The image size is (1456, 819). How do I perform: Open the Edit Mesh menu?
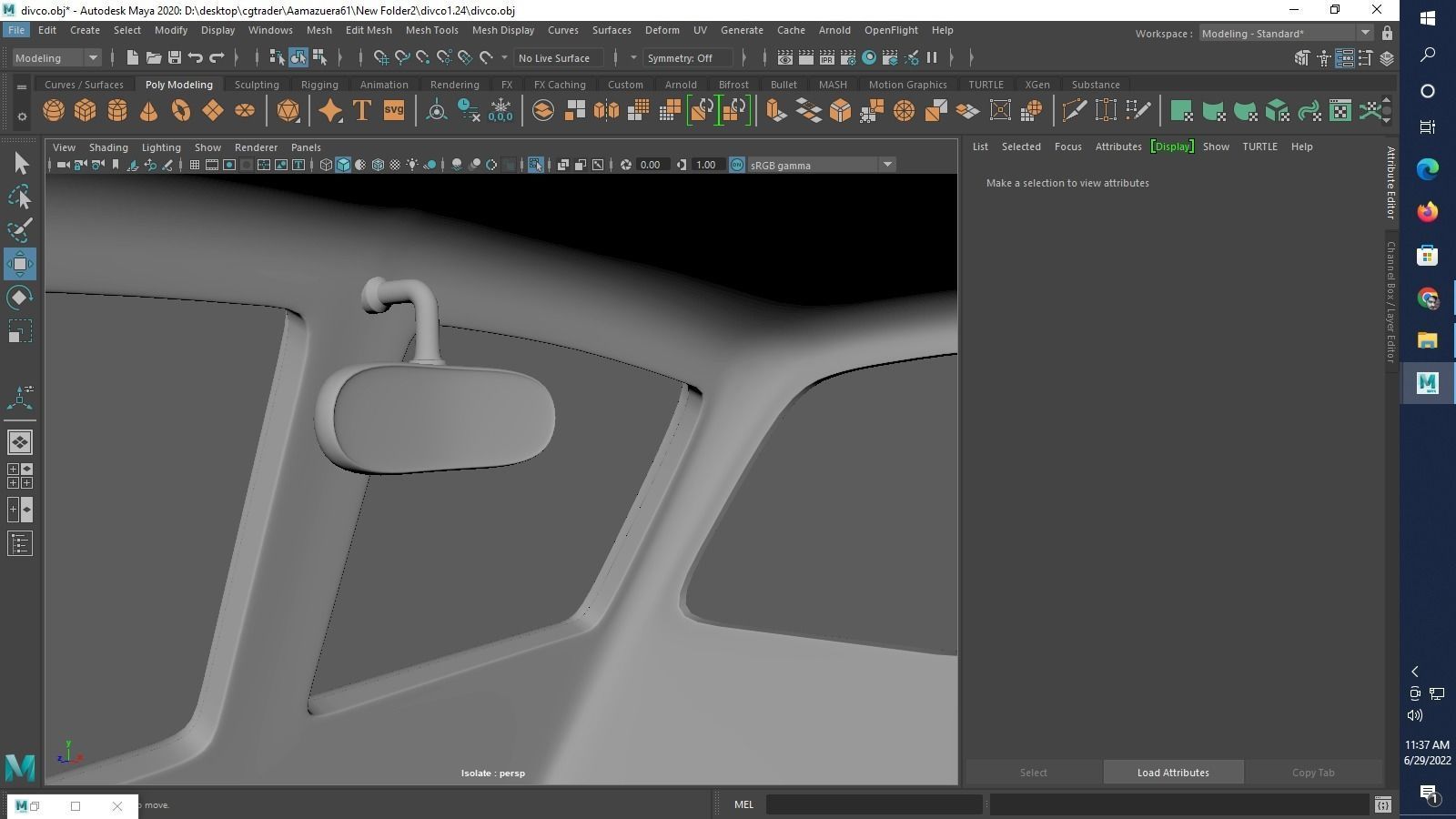coord(369,30)
